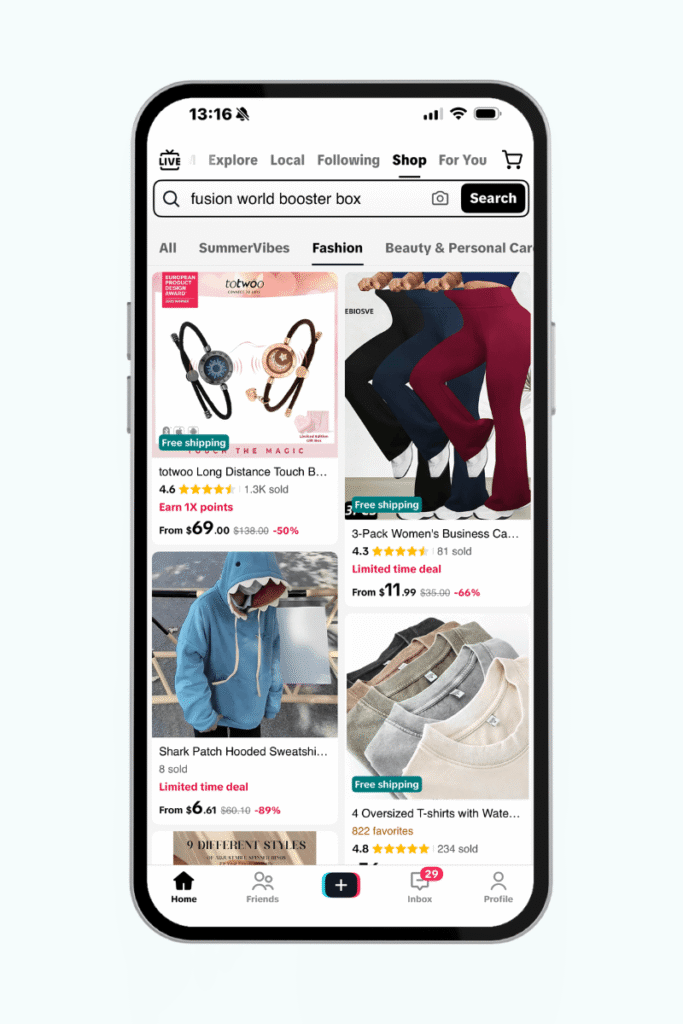Viewport: 683px width, 1024px height.
Task: Select the Beauty & Personal Care category
Action: tap(458, 248)
